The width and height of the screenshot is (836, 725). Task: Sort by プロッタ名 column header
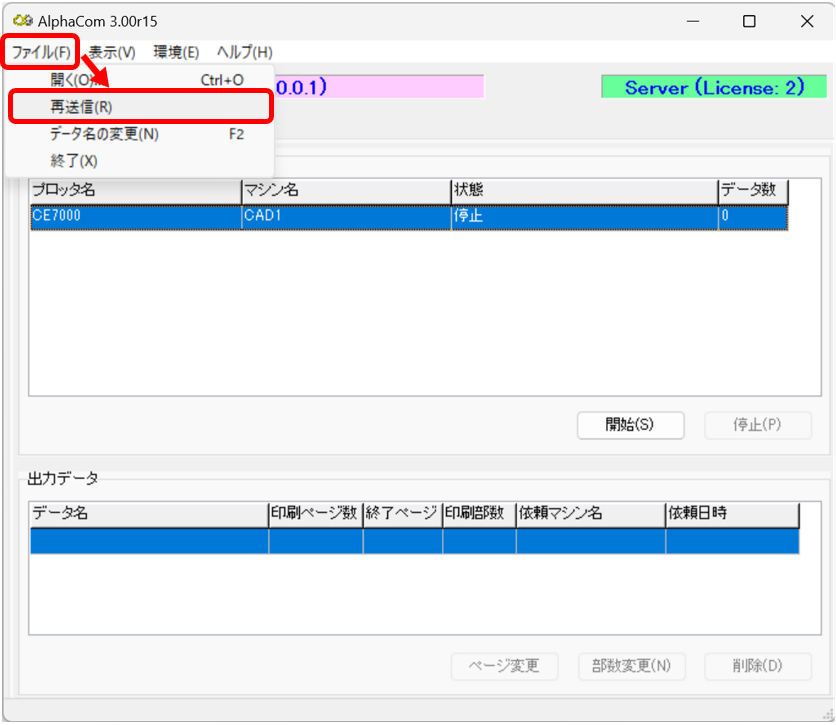tap(135, 190)
